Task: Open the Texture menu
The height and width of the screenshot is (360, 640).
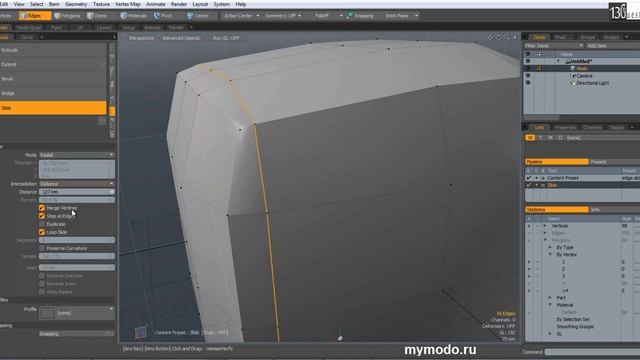Action: point(101,4)
